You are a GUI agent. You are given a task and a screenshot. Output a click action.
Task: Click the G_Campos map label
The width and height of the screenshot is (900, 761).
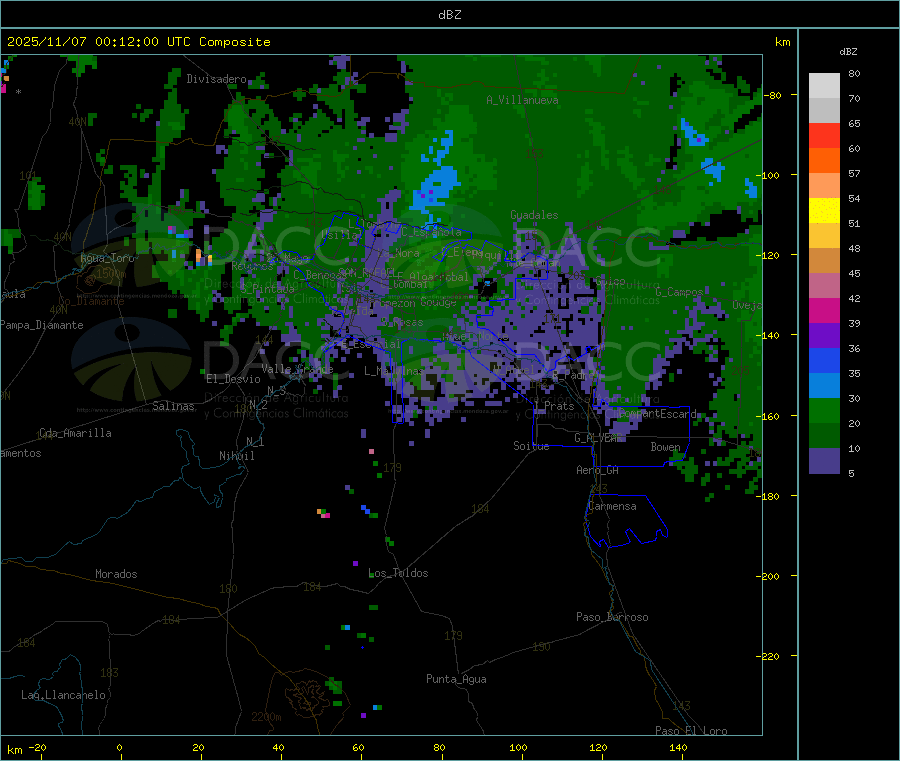(x=679, y=292)
